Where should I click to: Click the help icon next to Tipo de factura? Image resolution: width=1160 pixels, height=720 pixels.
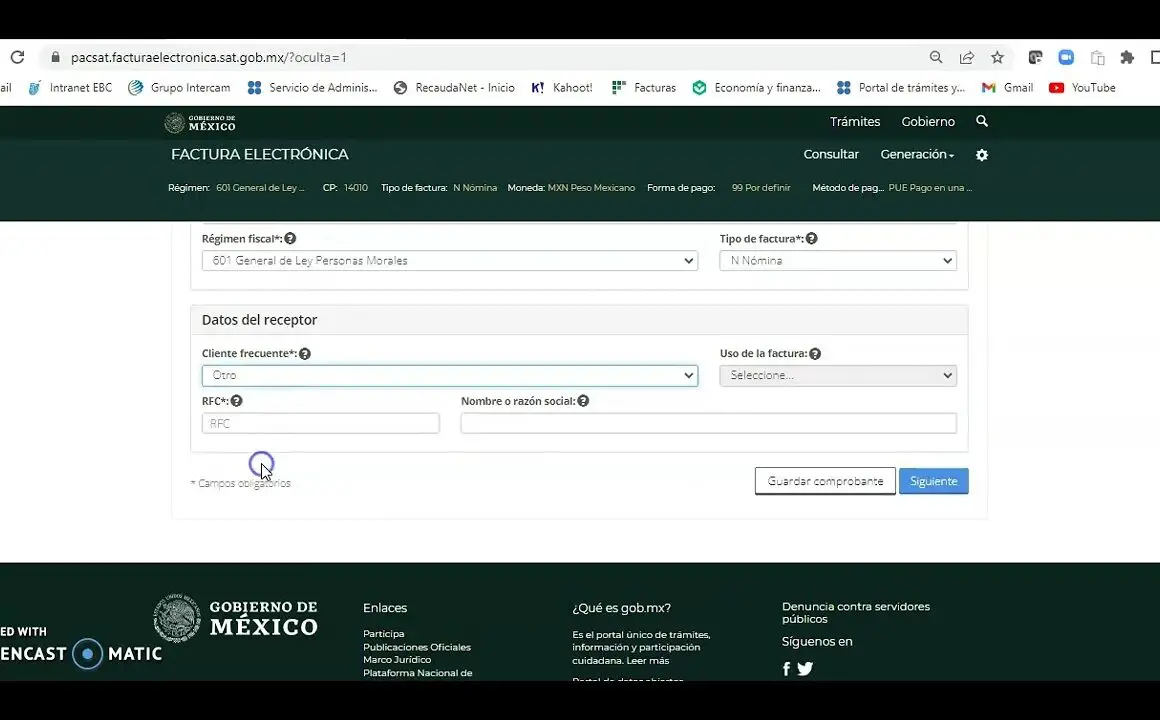tap(812, 238)
